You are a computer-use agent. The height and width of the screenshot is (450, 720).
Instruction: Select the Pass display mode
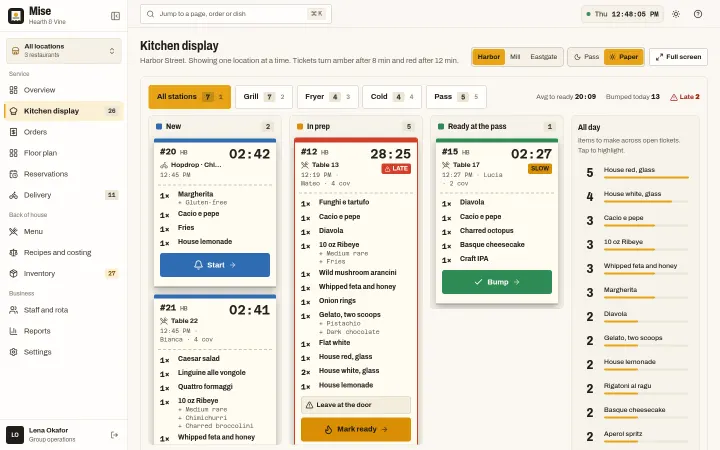pos(586,57)
